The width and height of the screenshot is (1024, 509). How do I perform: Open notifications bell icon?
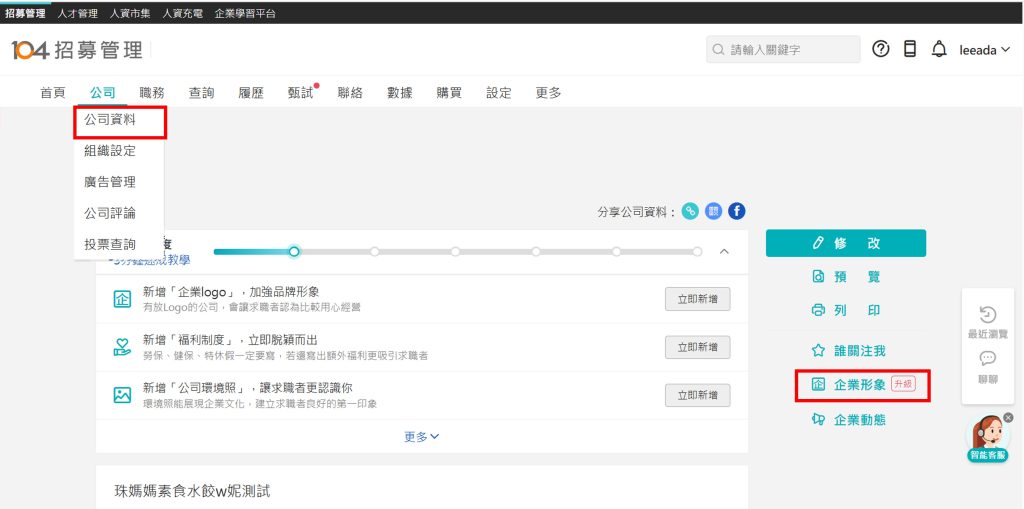click(939, 49)
